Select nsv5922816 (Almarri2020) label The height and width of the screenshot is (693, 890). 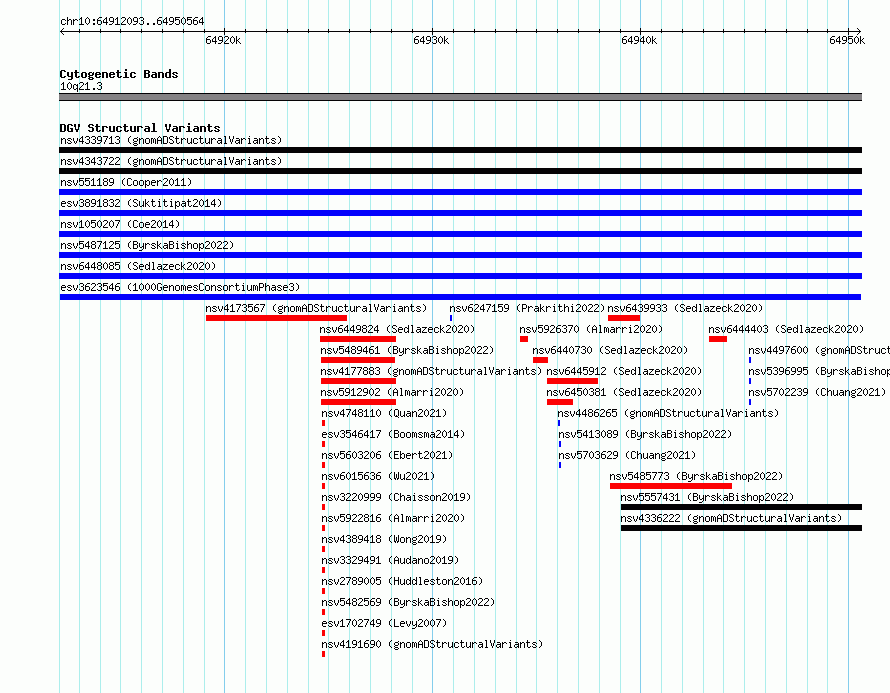393,518
